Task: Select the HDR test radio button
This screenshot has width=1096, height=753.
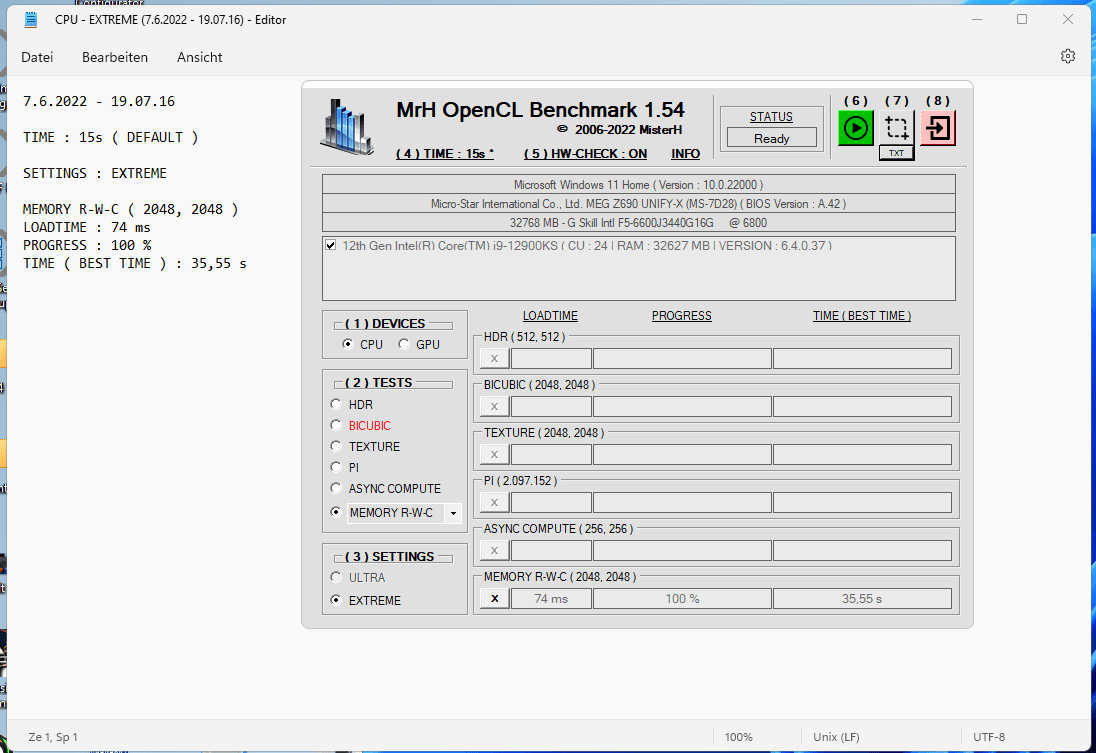Action: pos(336,404)
